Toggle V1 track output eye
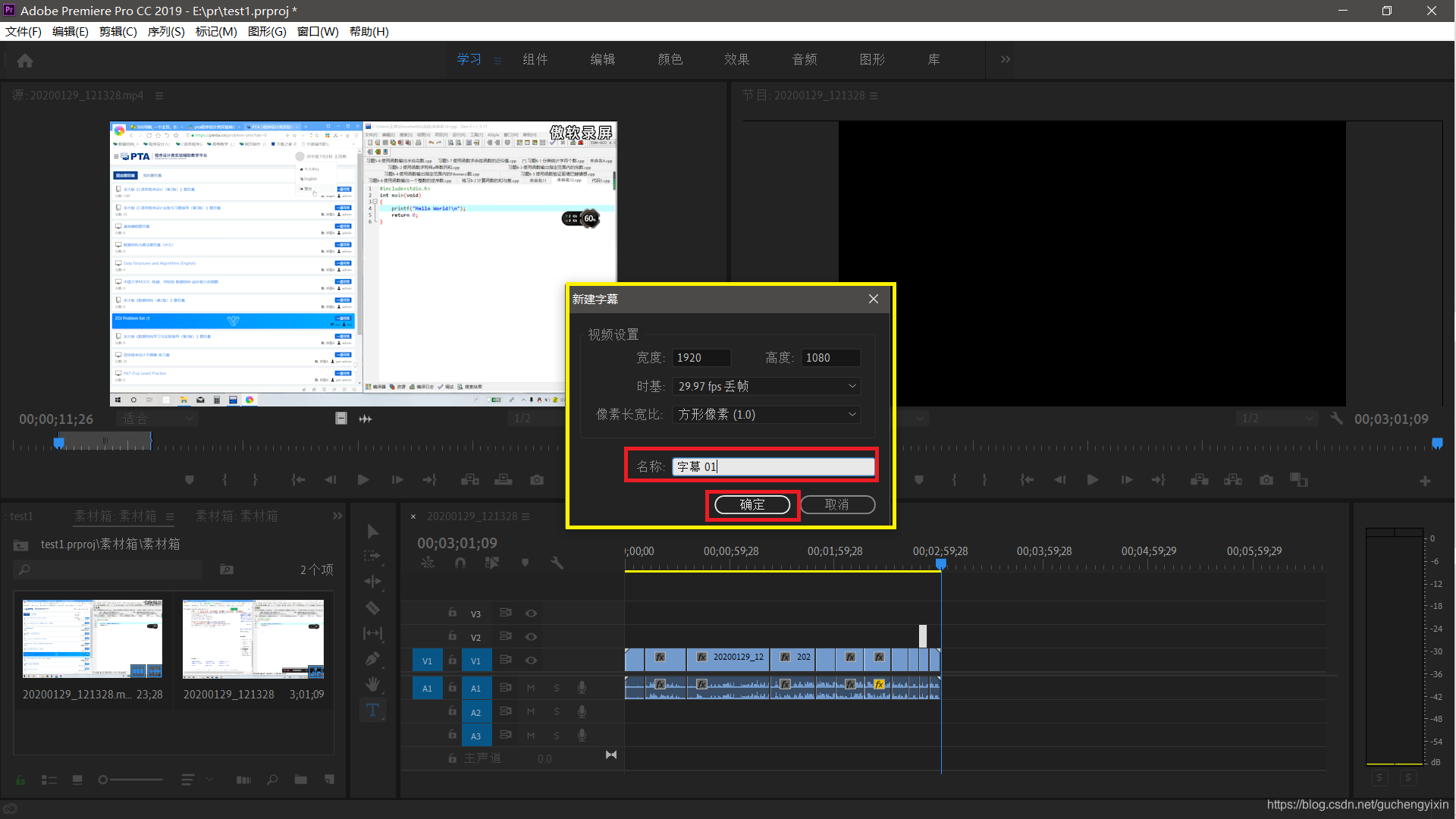This screenshot has width=1456, height=819. tap(531, 661)
